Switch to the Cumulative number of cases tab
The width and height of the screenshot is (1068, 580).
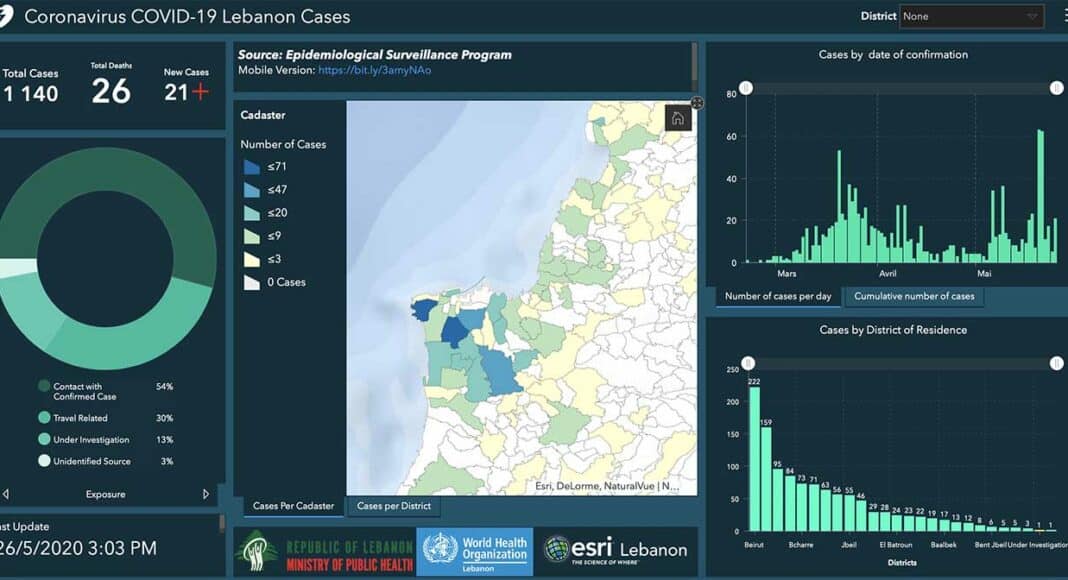[914, 296]
